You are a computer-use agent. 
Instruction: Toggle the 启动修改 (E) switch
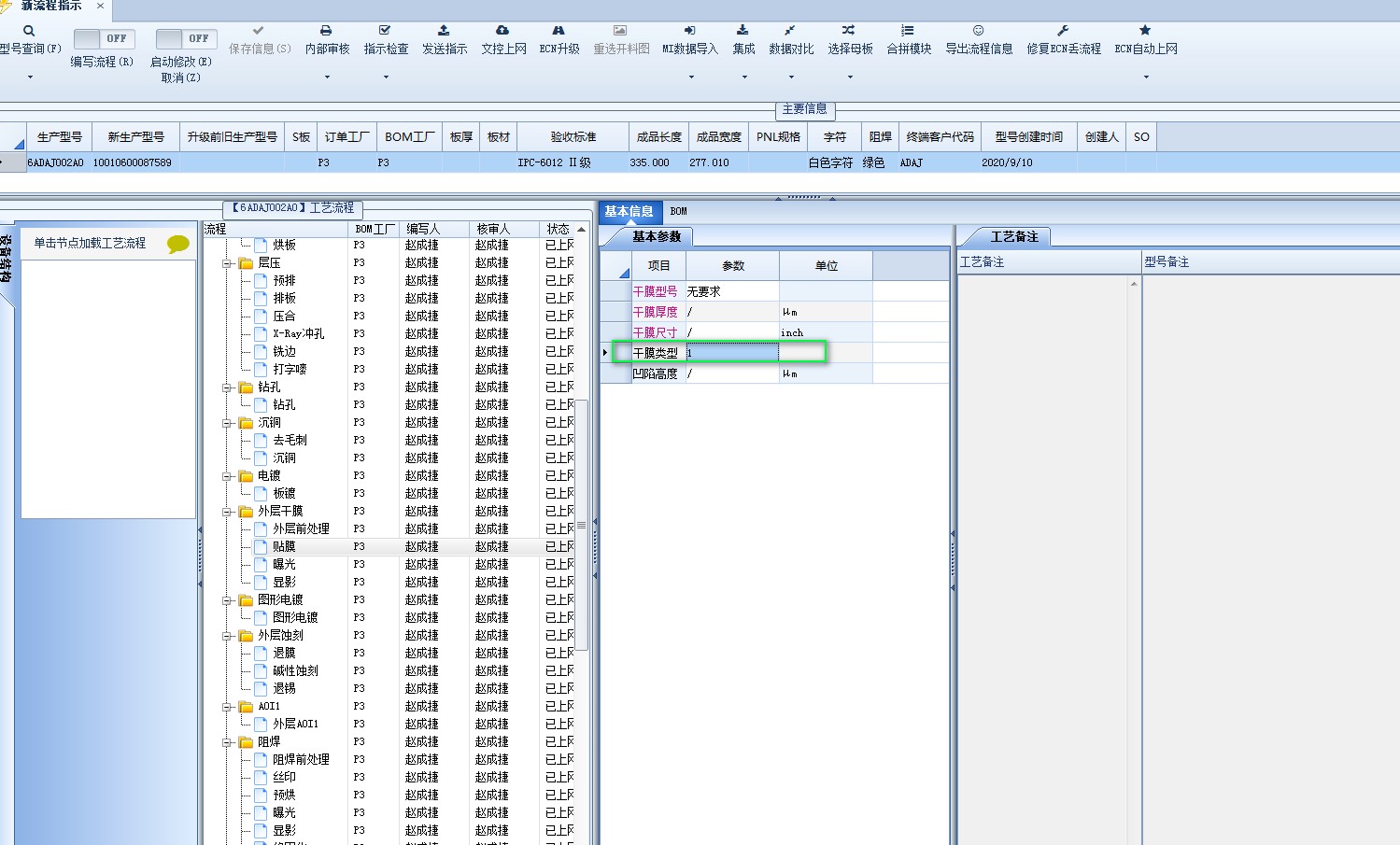coord(186,39)
